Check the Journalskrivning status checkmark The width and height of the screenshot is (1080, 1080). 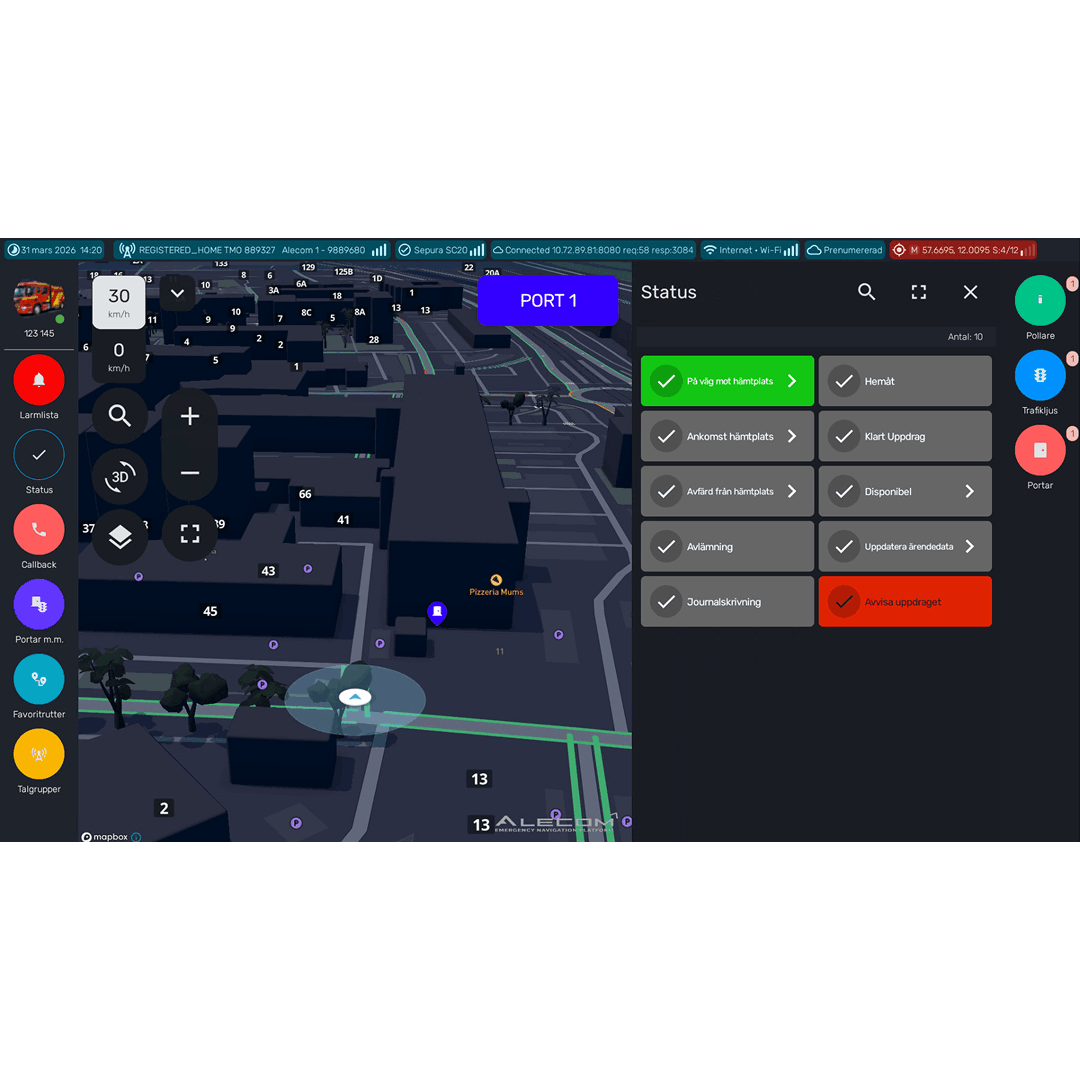666,601
